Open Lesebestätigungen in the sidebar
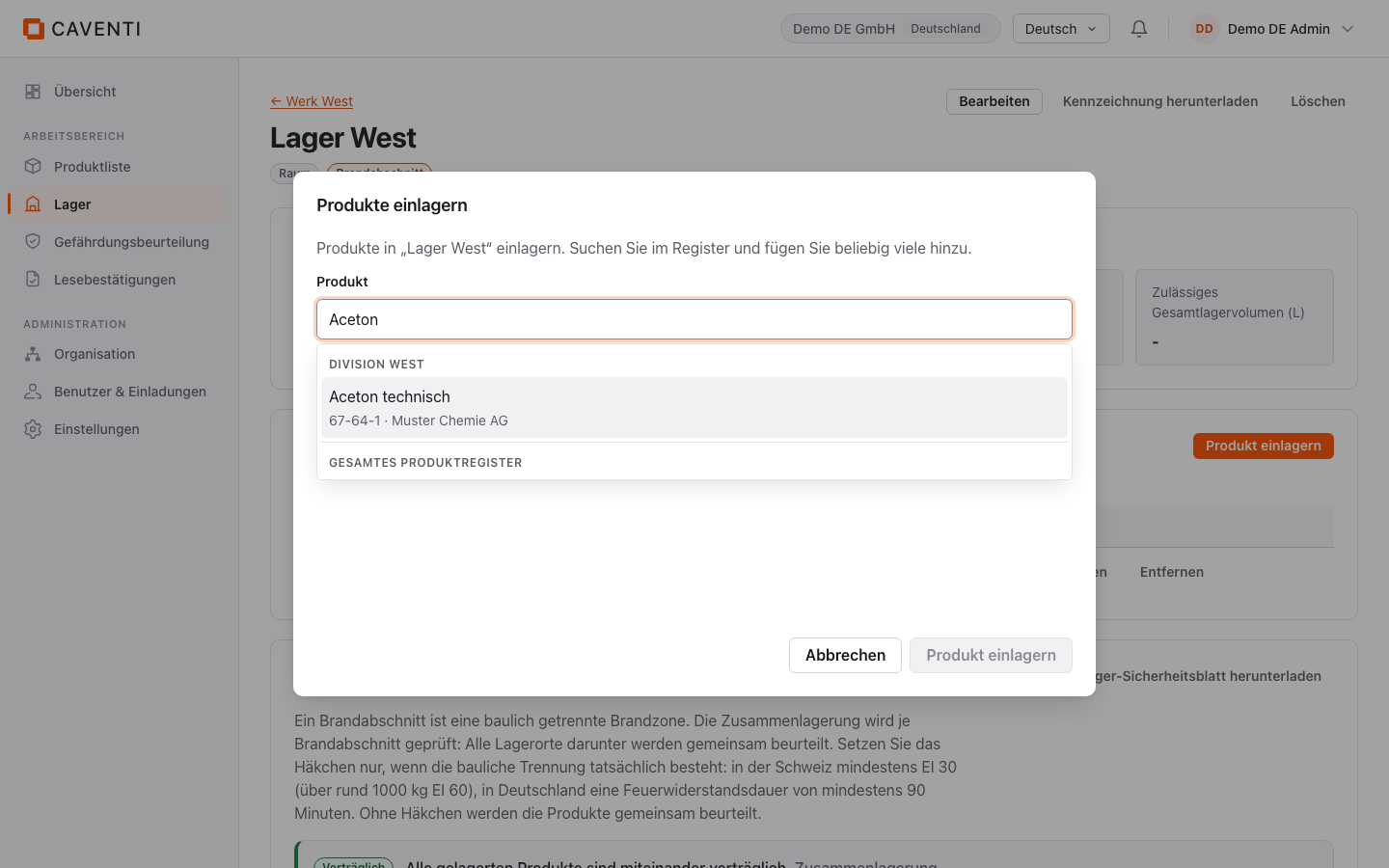 point(119,280)
